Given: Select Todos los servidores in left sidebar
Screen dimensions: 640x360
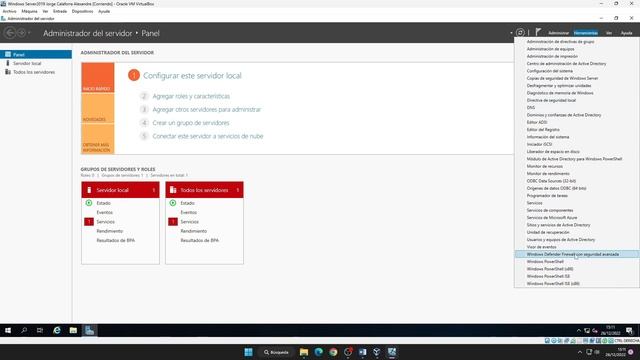Looking at the screenshot, I should [34, 72].
